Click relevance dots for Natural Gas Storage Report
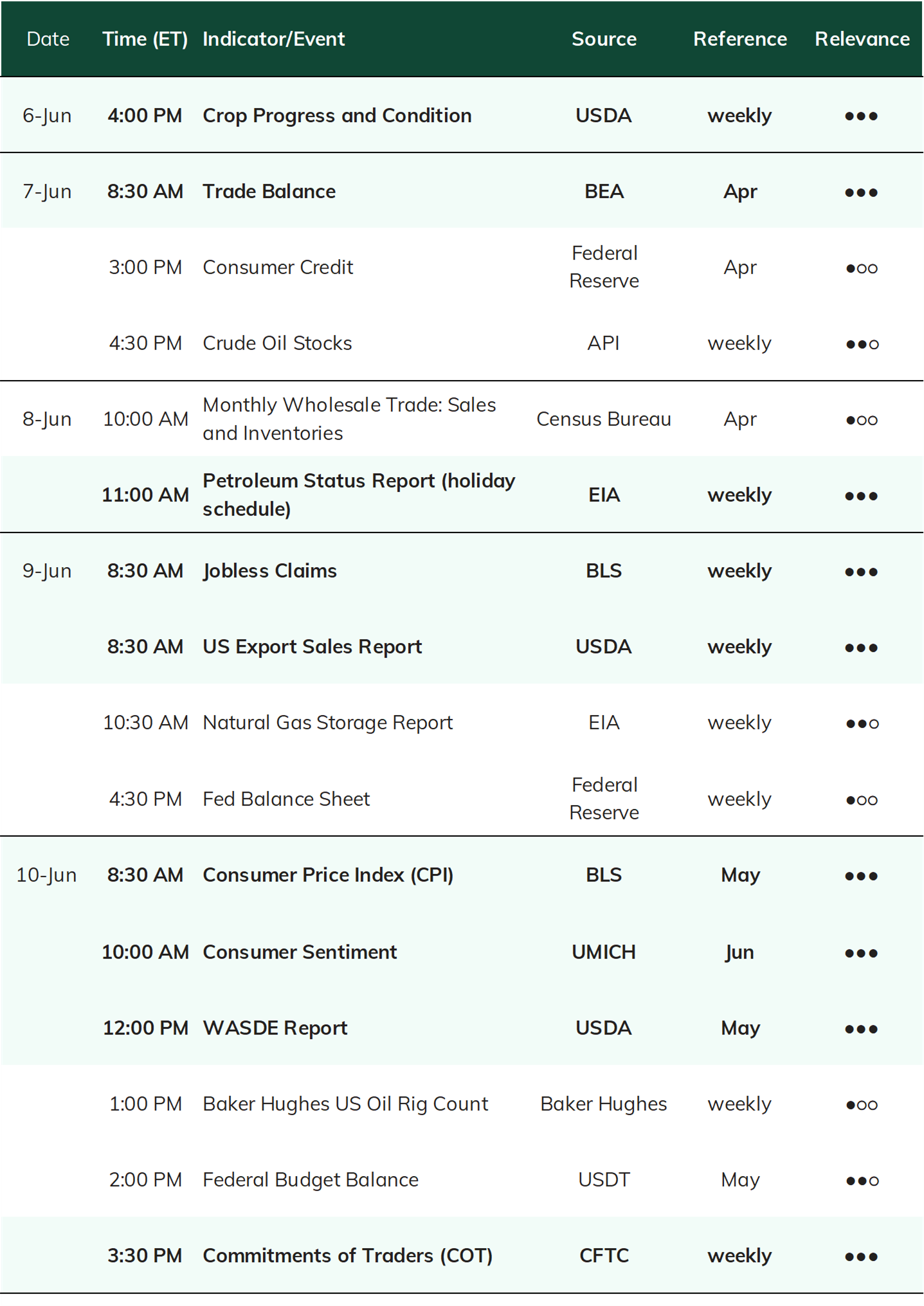Image resolution: width=924 pixels, height=1306 pixels. pos(862,723)
